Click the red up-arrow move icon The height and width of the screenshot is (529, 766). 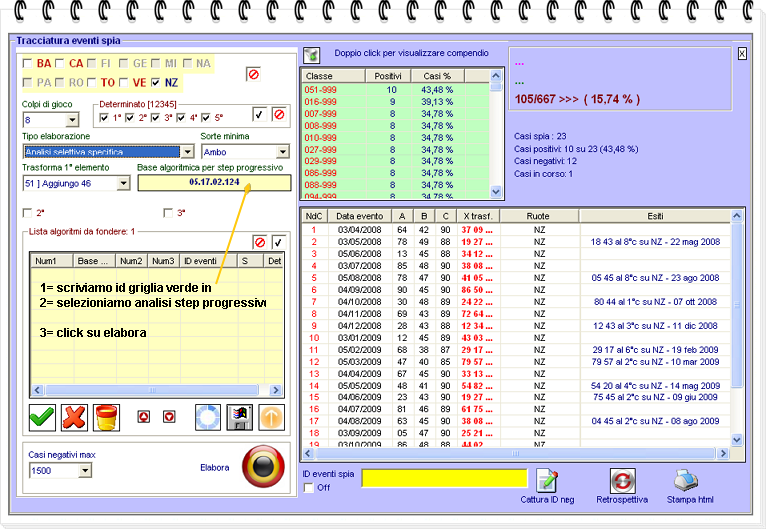(144, 417)
